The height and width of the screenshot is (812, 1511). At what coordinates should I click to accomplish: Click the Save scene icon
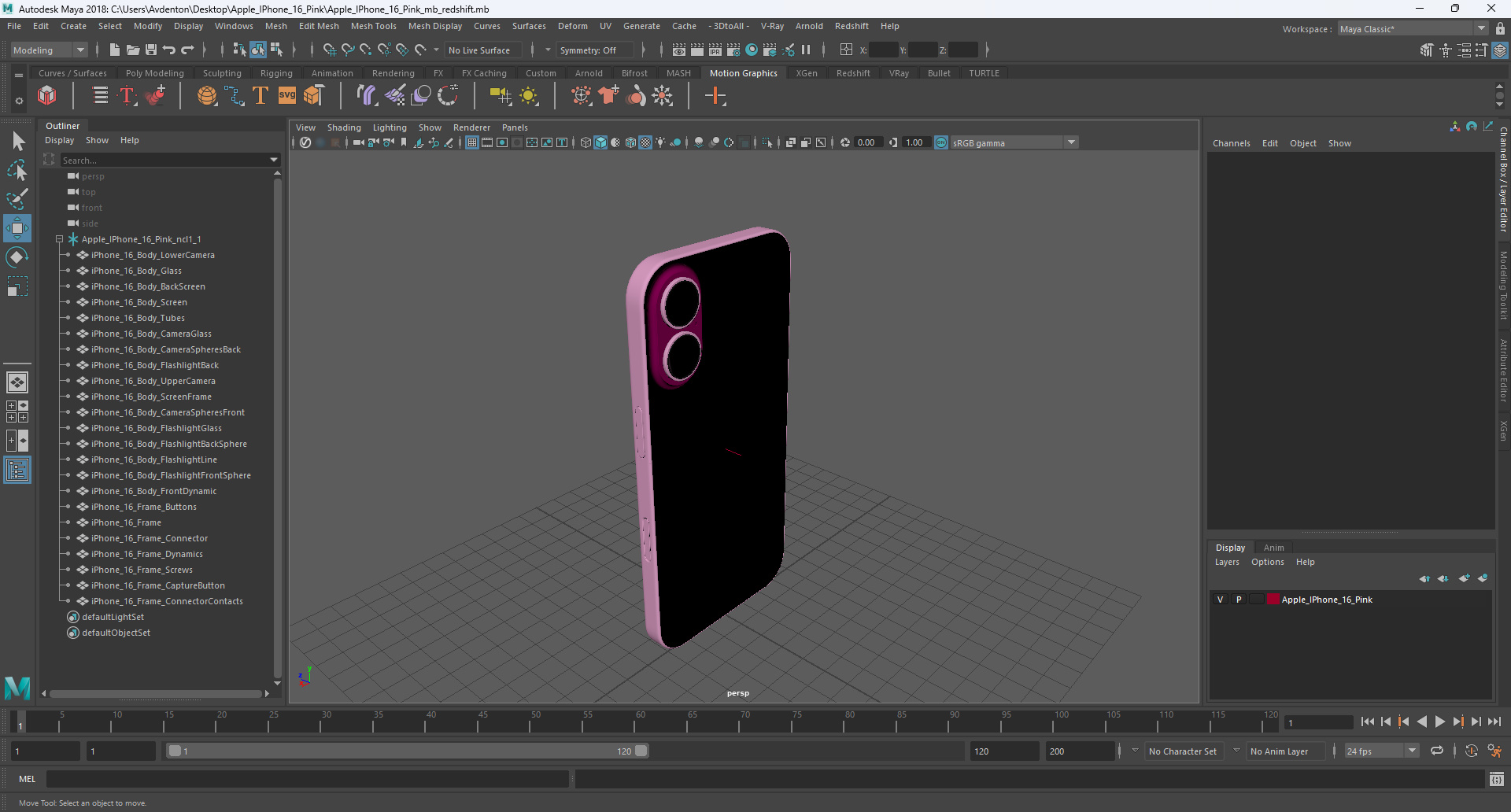(151, 50)
